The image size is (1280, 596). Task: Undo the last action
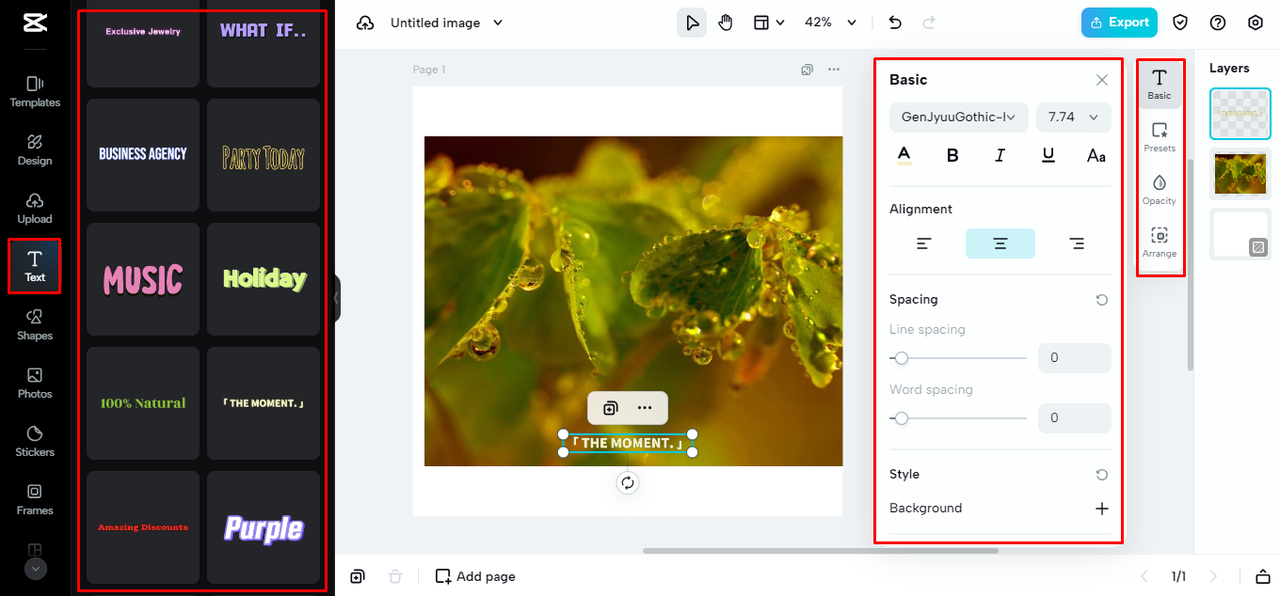click(x=895, y=22)
